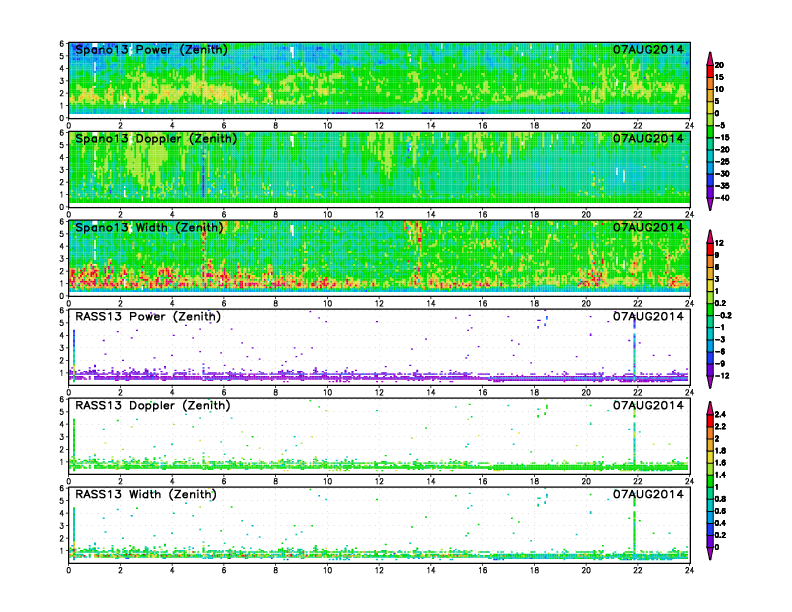Screen dimensions: 792x612
Task: Click the '0.4' label on the bottom colorbar
Action: (720, 523)
